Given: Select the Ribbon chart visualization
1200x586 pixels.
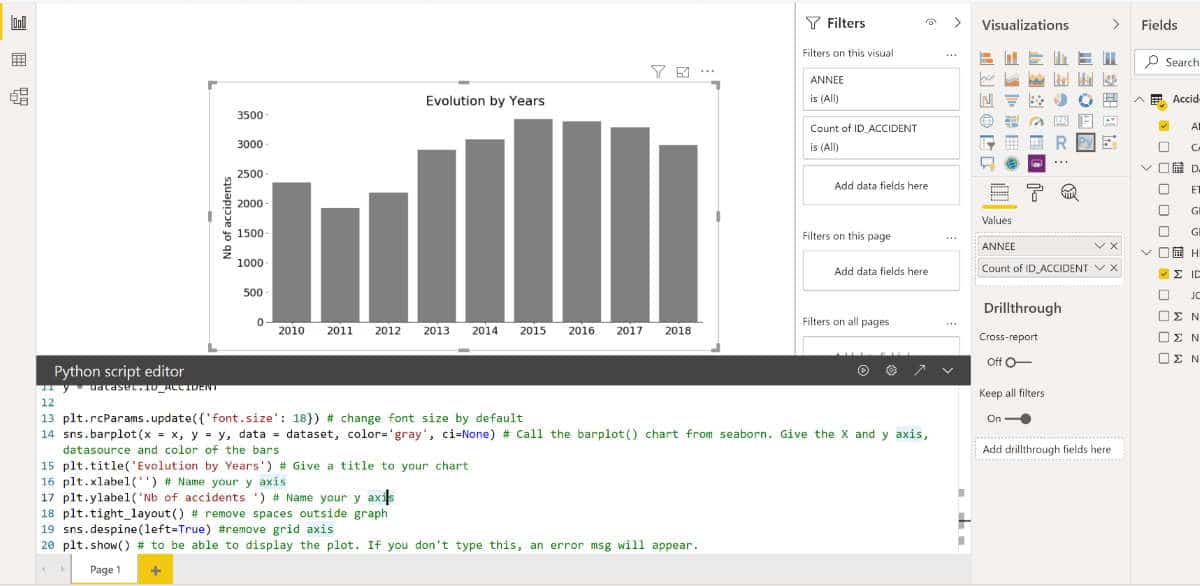Looking at the screenshot, I should pos(1110,79).
